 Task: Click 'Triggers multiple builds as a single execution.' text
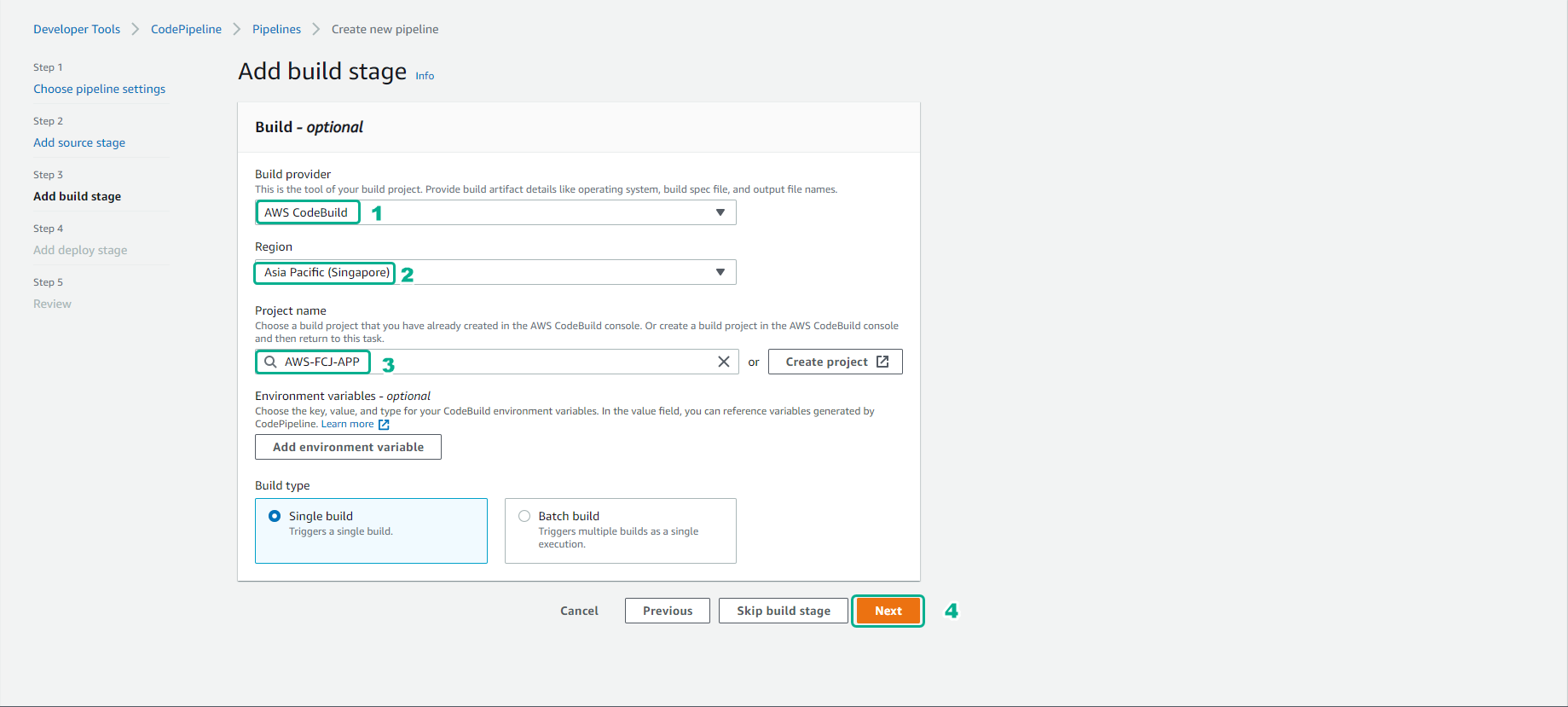(618, 537)
